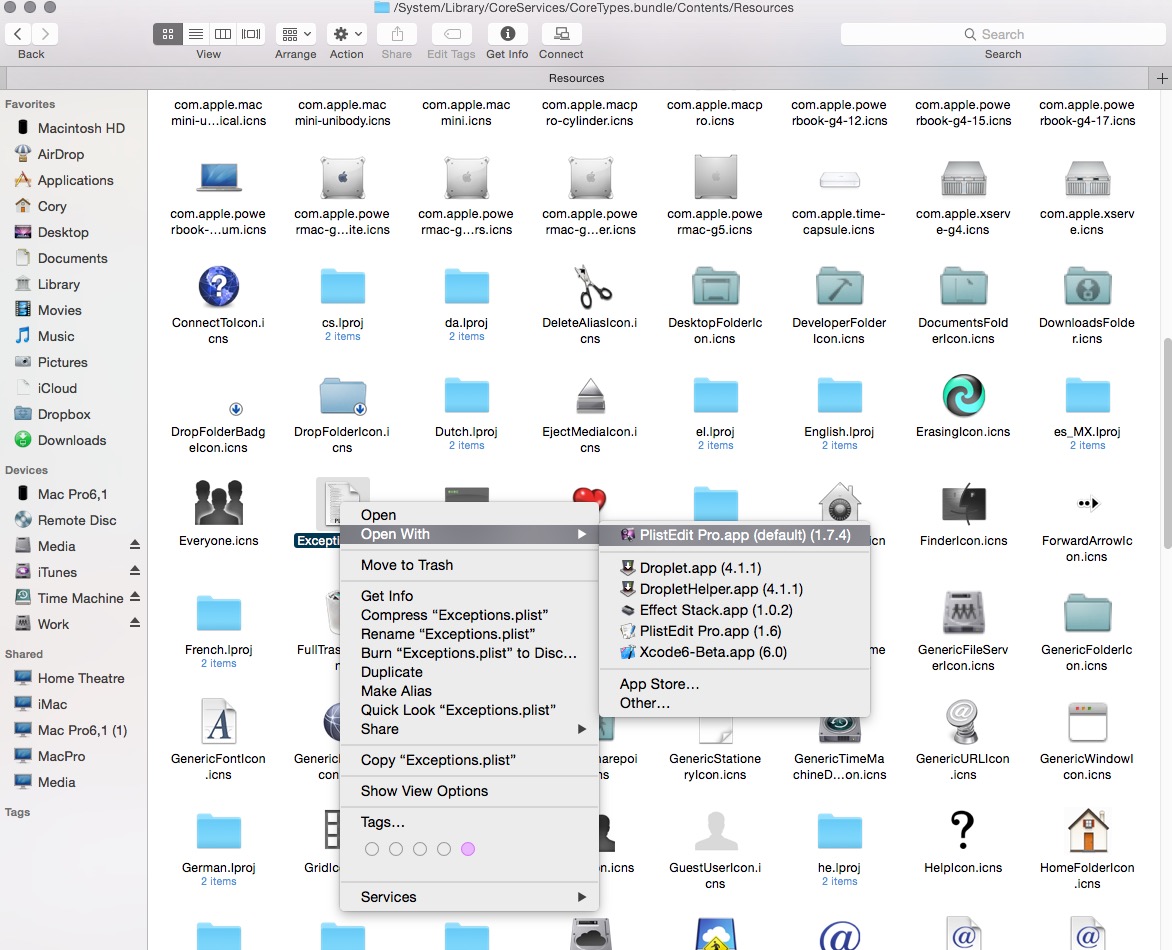The width and height of the screenshot is (1172, 950).
Task: Select com.apple.time-capsule.icns file
Action: coord(839,180)
